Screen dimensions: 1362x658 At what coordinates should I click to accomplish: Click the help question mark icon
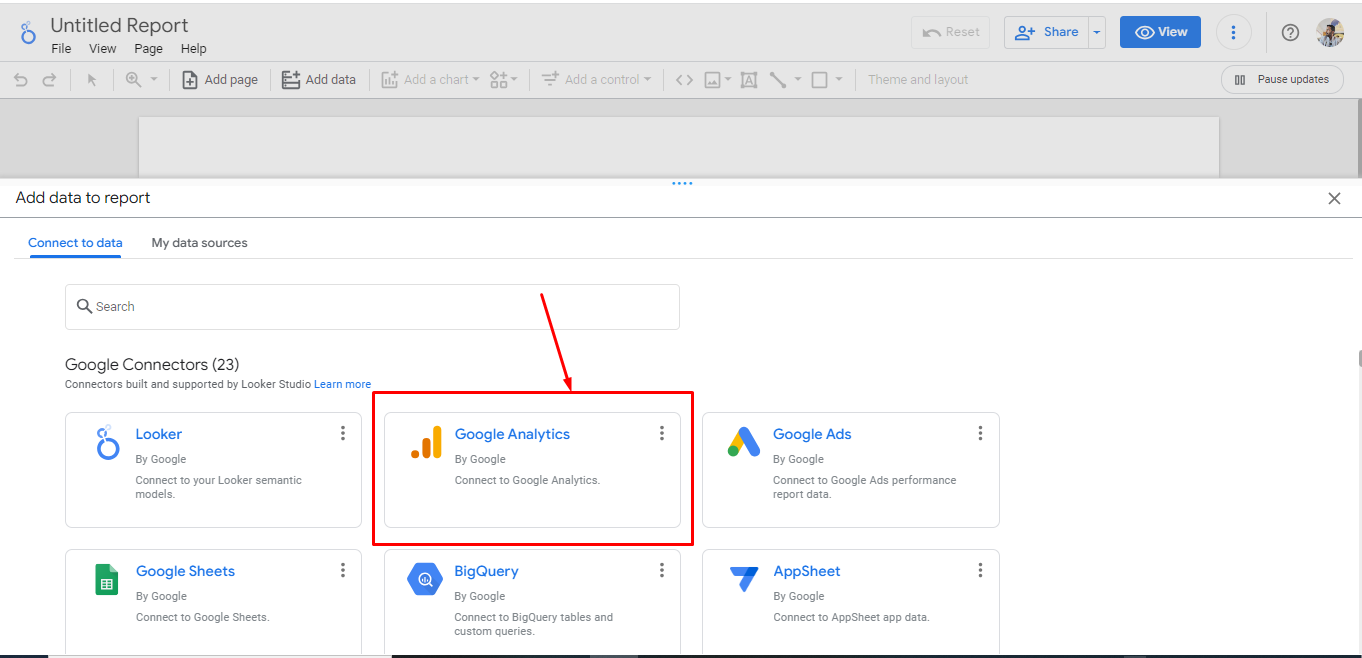click(1290, 33)
